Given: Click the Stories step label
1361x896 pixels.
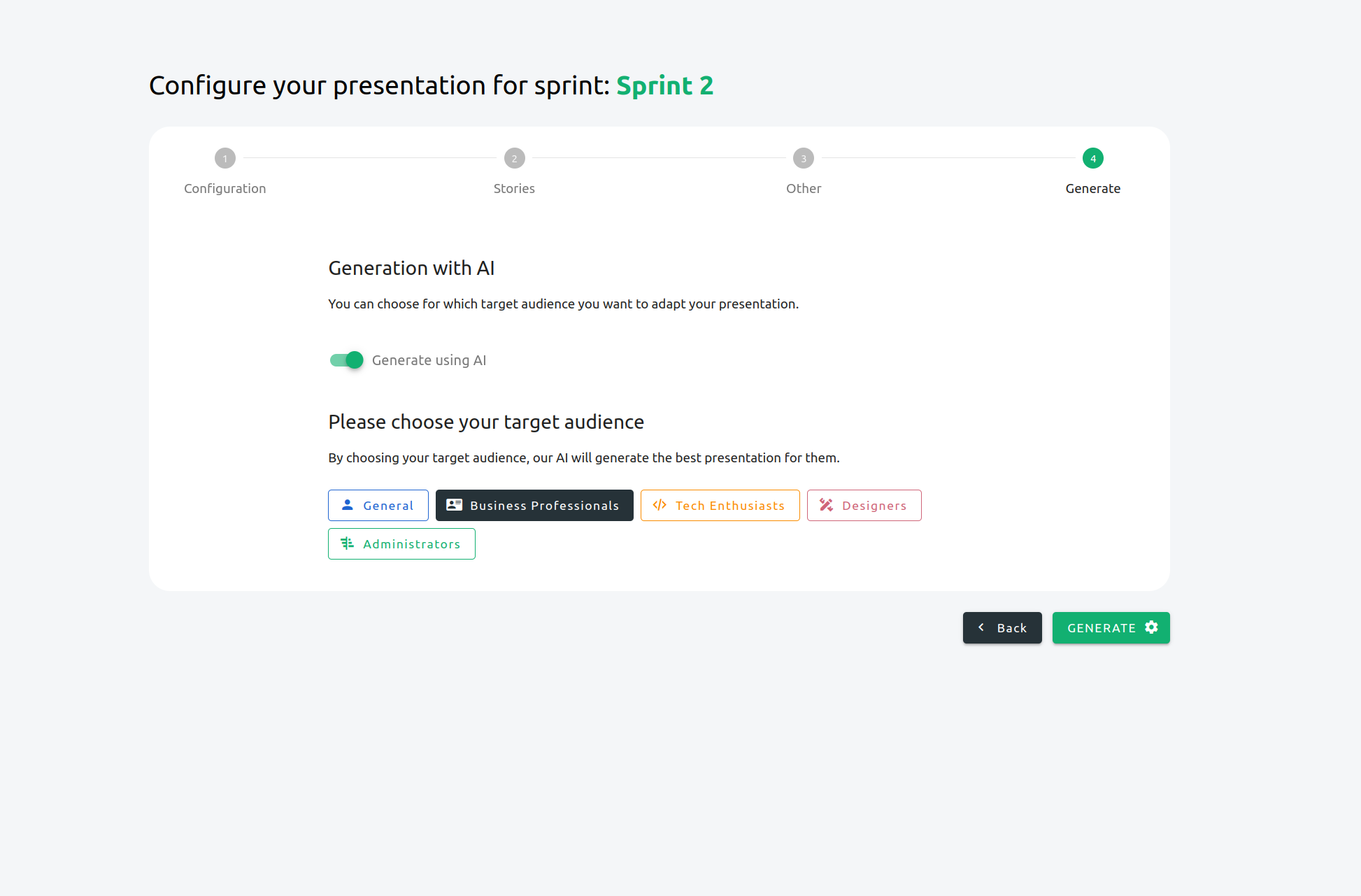Looking at the screenshot, I should [x=514, y=189].
